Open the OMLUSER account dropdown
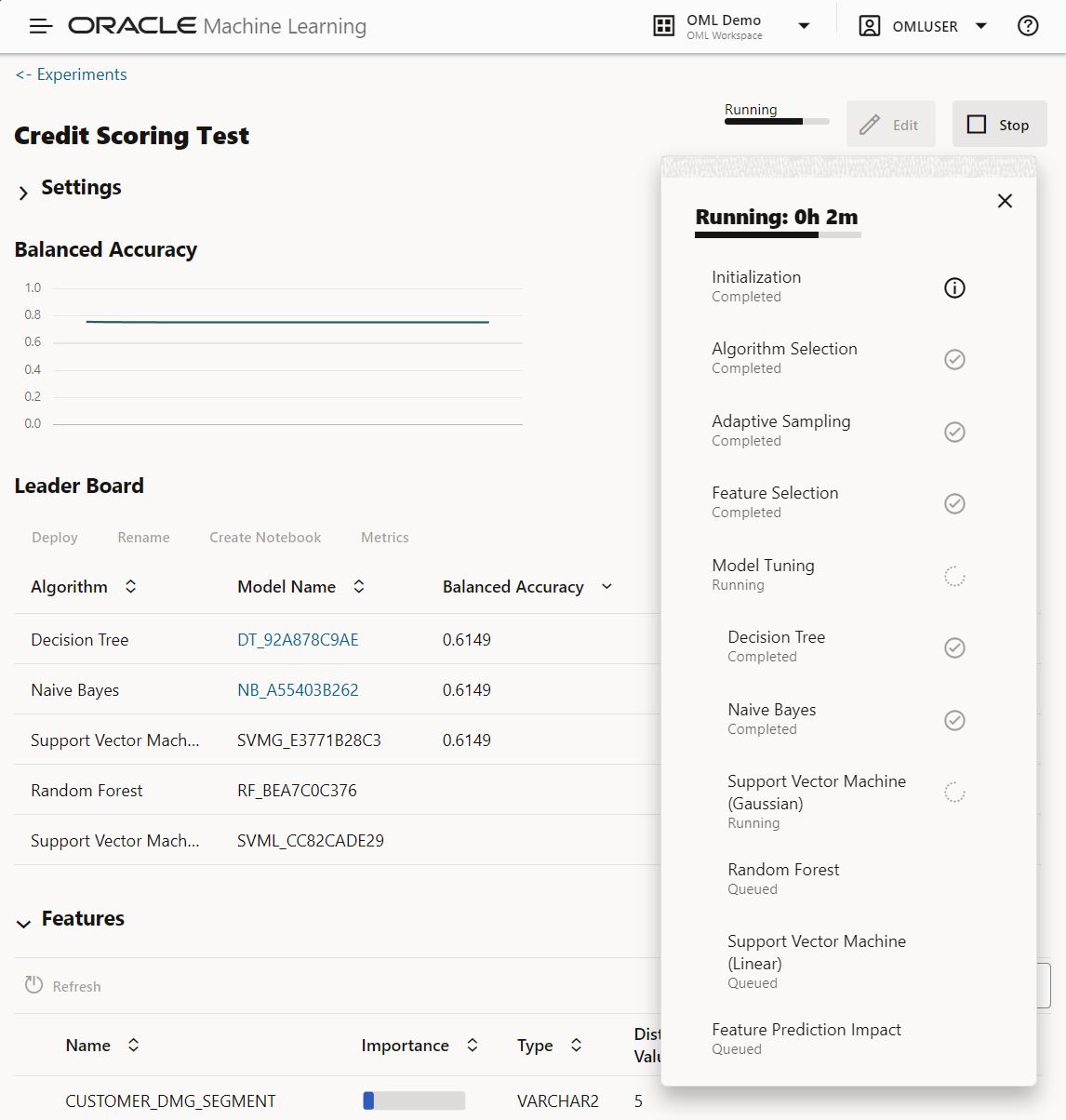Image resolution: width=1066 pixels, height=1120 pixels. click(x=980, y=26)
